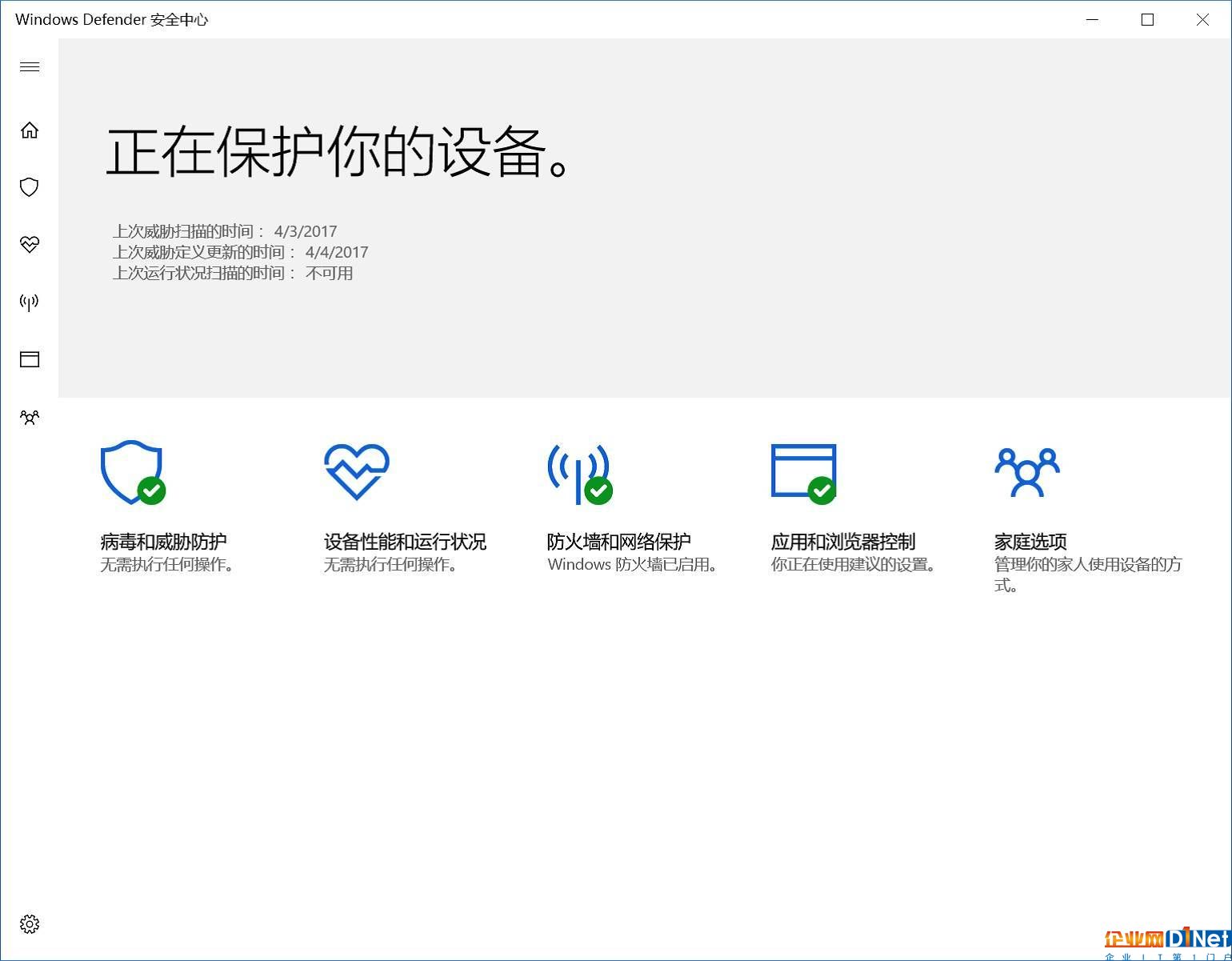Click the definition update date 4/4/2017

pyautogui.click(x=337, y=252)
